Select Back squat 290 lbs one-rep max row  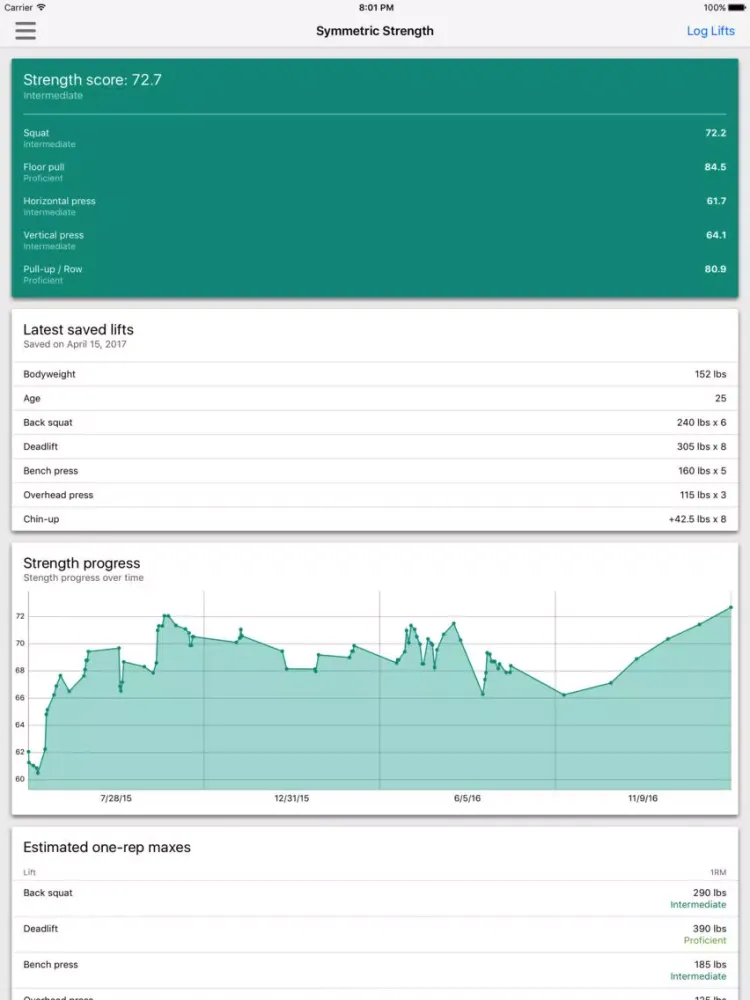coord(375,899)
